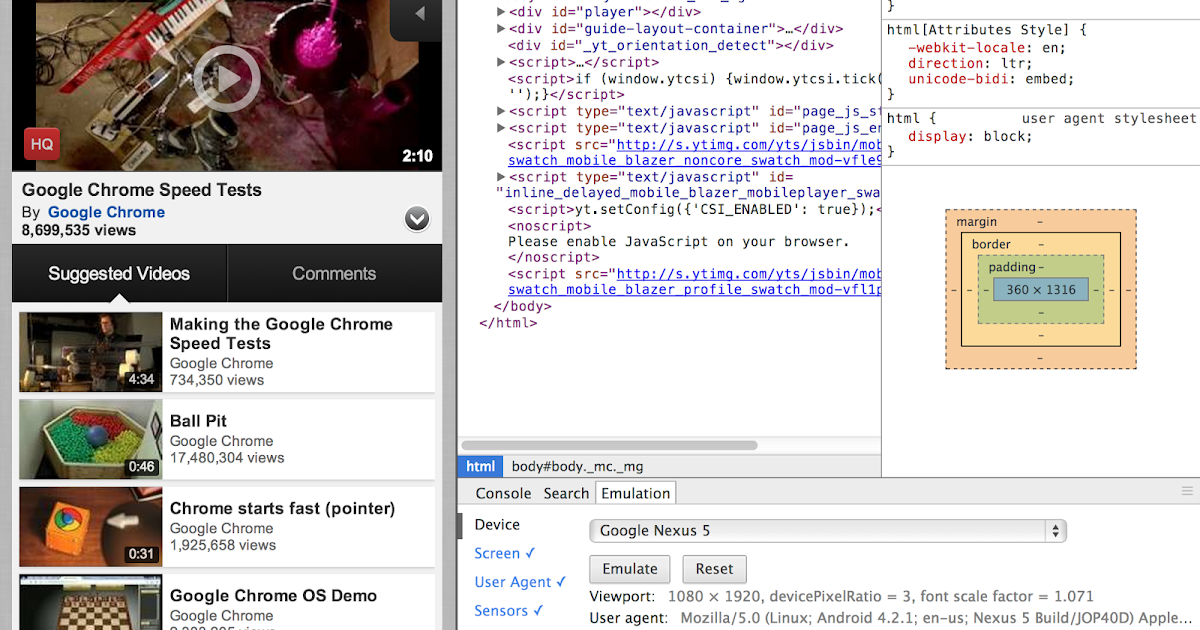Click the blue 360 x 1316 content box
Image resolution: width=1200 pixels, height=630 pixels.
pos(1040,289)
